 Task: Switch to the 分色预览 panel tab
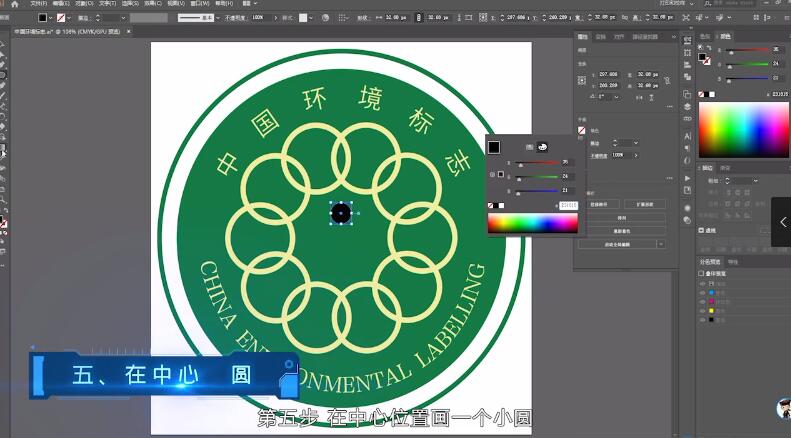(x=710, y=262)
